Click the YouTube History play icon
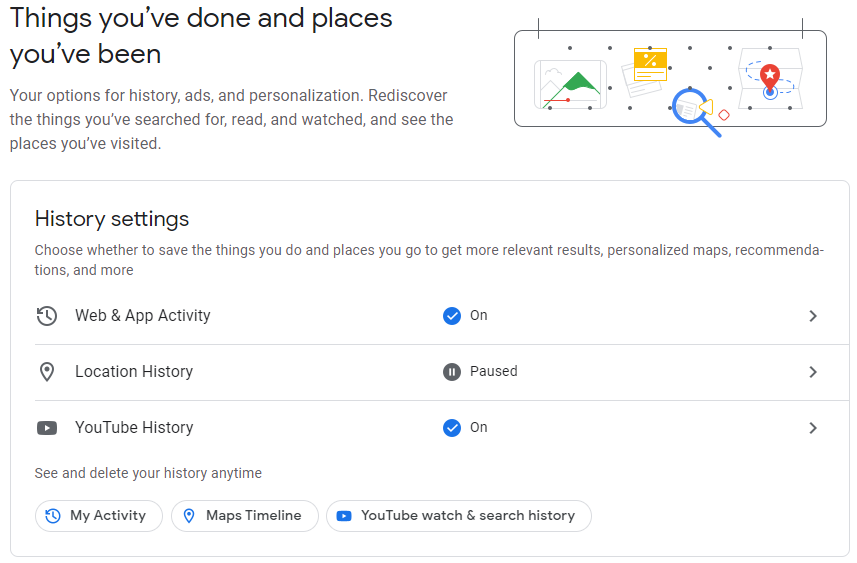Image resolution: width=857 pixels, height=563 pixels. coord(47,428)
